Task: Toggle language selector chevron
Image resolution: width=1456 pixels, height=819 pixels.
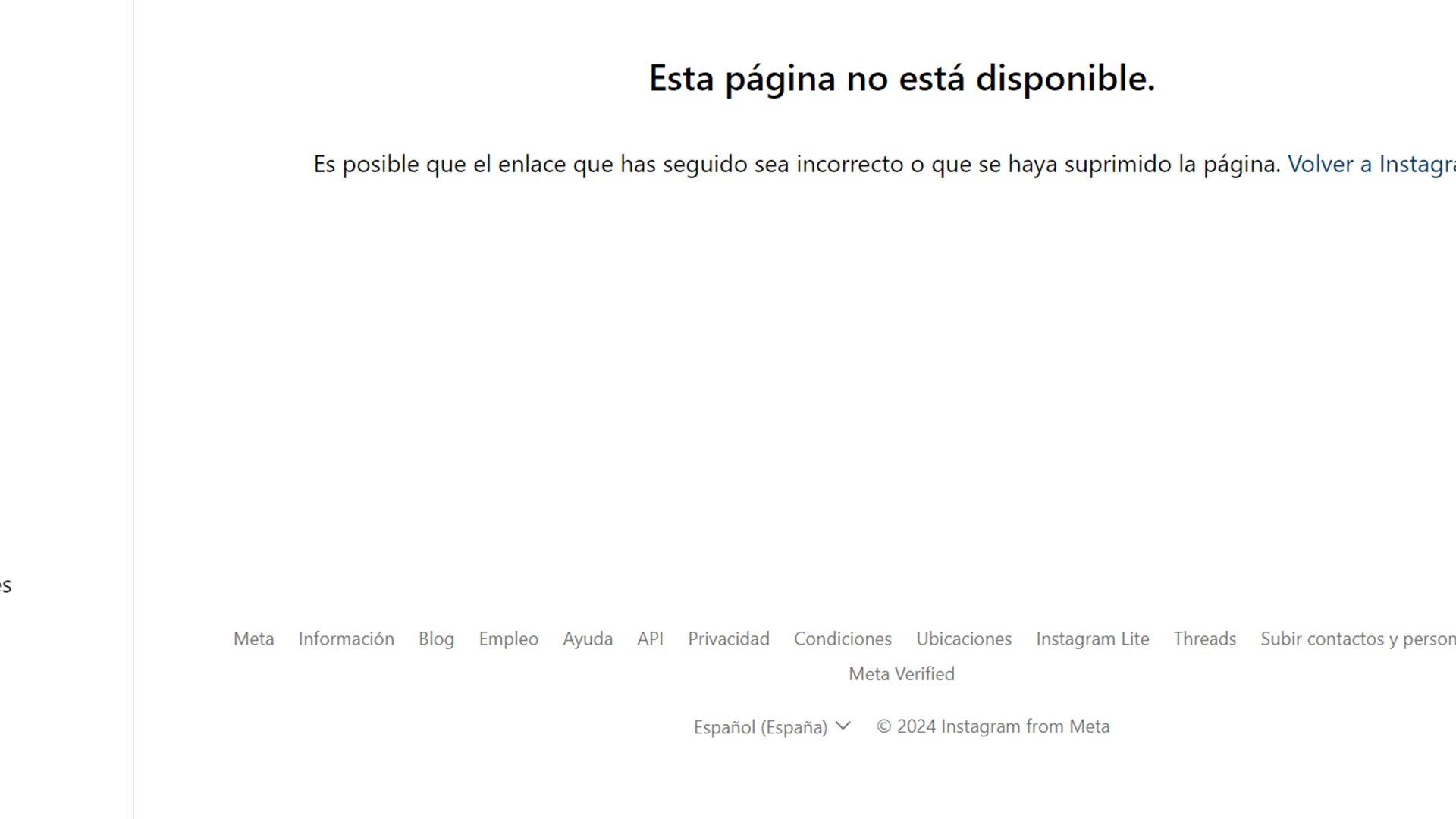Action: [x=843, y=725]
